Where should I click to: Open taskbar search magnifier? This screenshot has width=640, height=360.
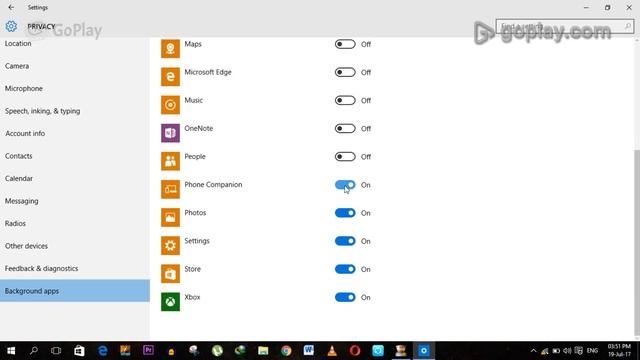[x=34, y=351]
